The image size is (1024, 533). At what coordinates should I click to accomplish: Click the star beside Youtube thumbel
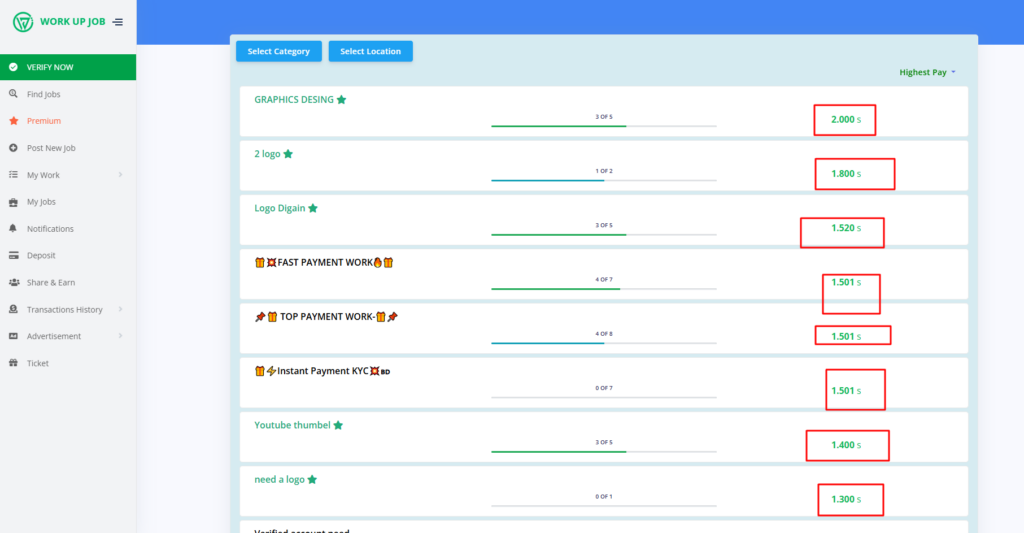(x=338, y=425)
